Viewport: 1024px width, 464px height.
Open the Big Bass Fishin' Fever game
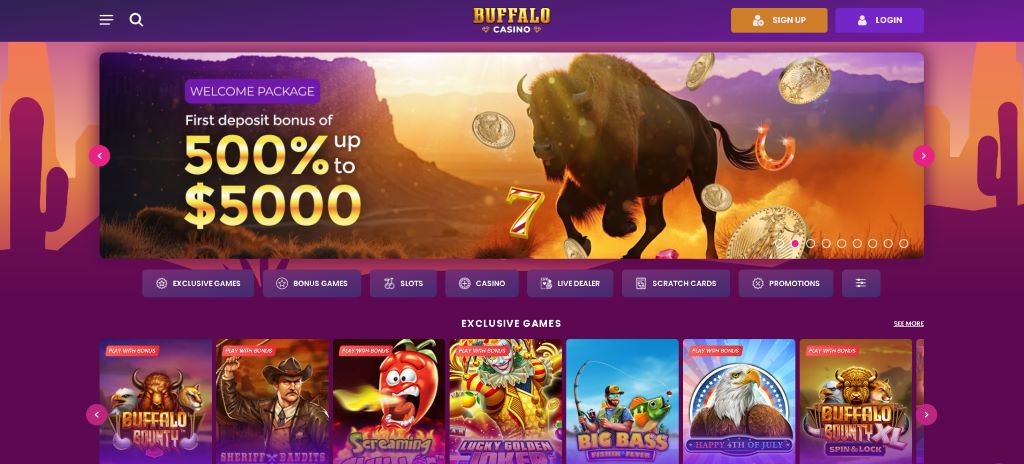coord(622,401)
